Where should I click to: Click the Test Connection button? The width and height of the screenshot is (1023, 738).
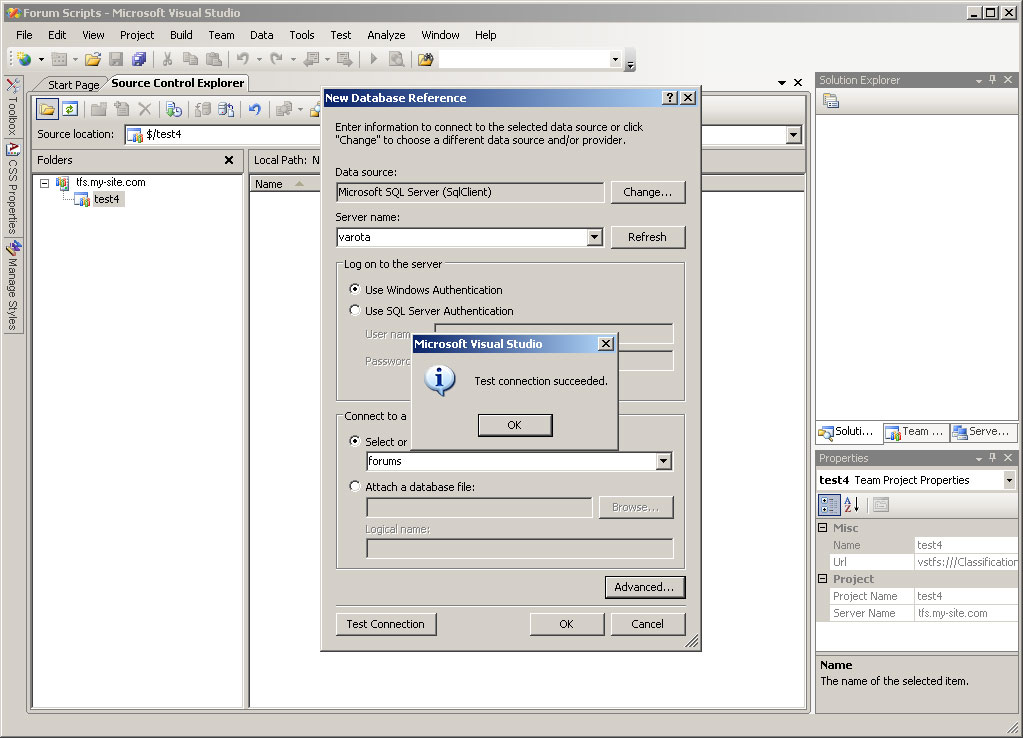click(x=386, y=624)
